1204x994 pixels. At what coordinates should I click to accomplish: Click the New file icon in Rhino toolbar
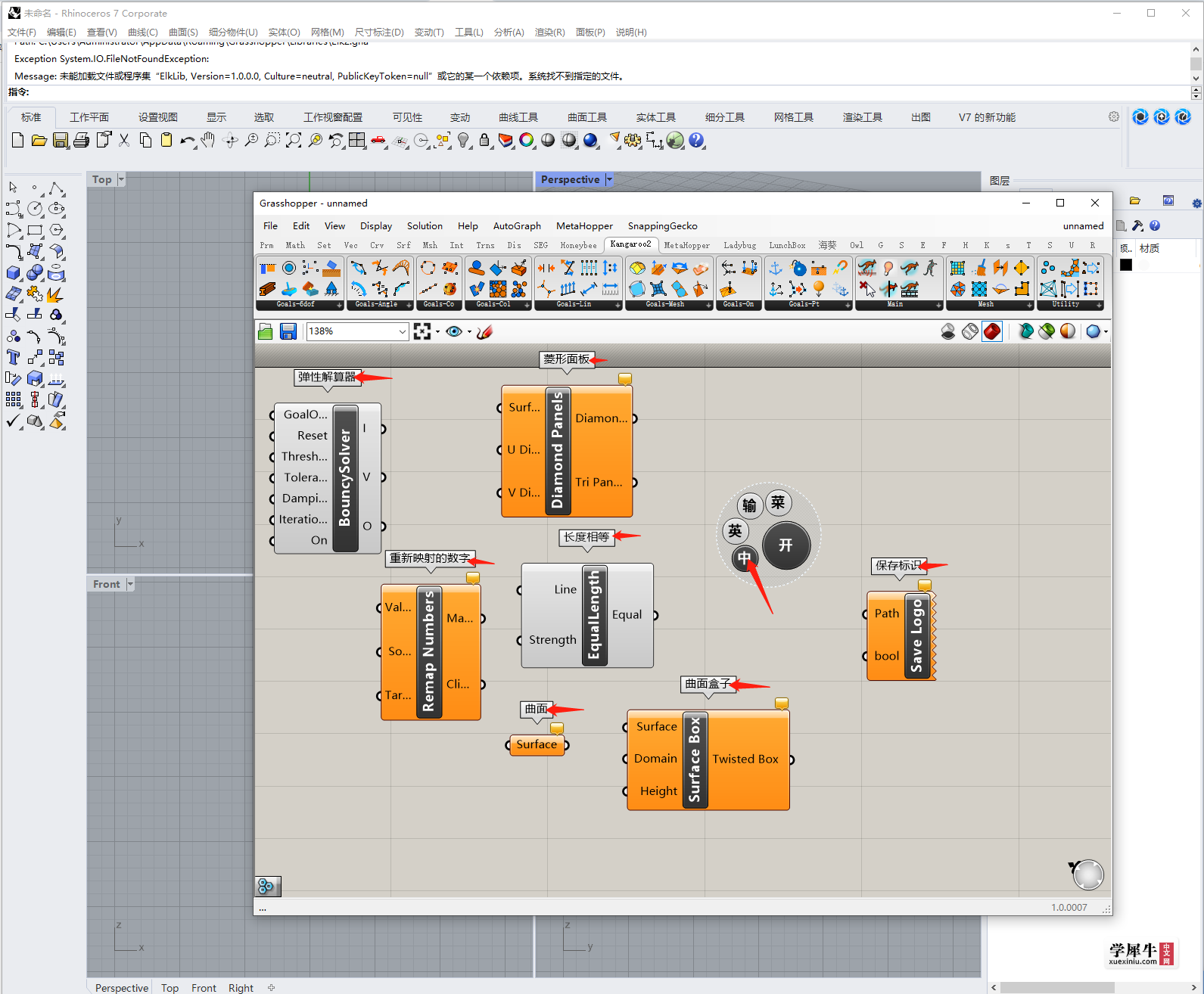pos(17,140)
